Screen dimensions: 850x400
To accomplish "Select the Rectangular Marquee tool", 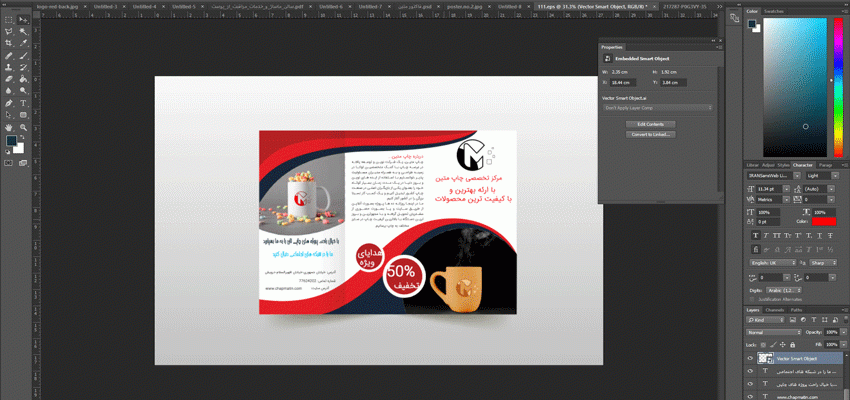I will point(8,20).
